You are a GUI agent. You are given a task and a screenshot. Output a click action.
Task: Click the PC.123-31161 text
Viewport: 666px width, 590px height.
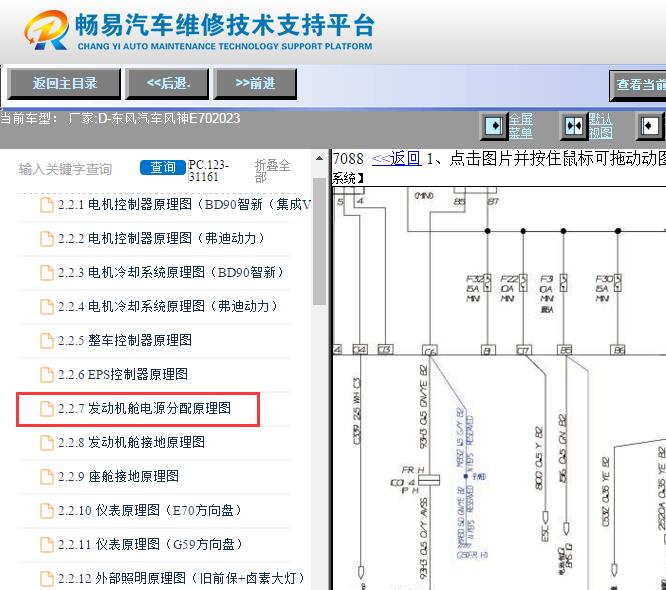click(x=209, y=170)
